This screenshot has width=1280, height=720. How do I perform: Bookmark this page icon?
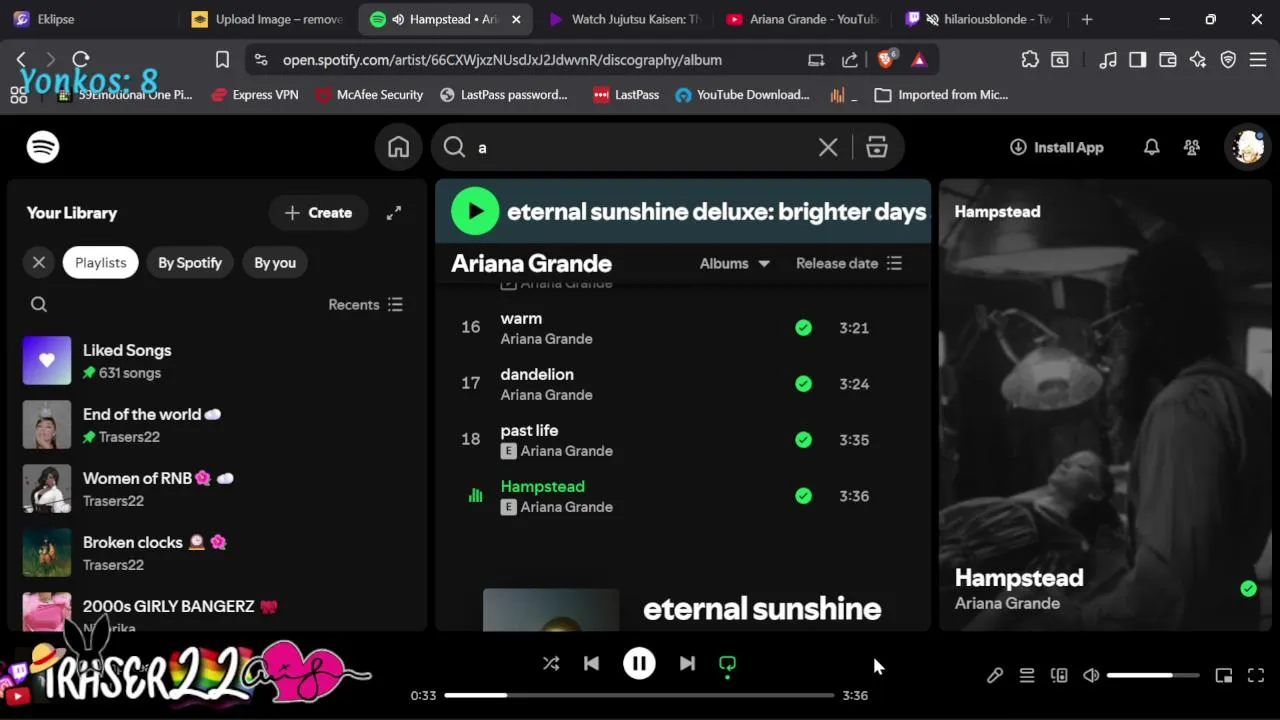[x=222, y=60]
